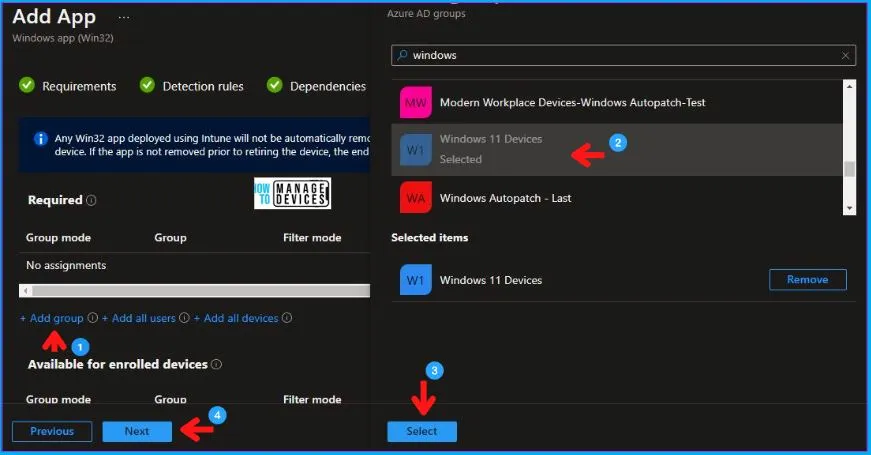Click Windows 11 Devices name under Selected items
The height and width of the screenshot is (455, 871).
[491, 280]
